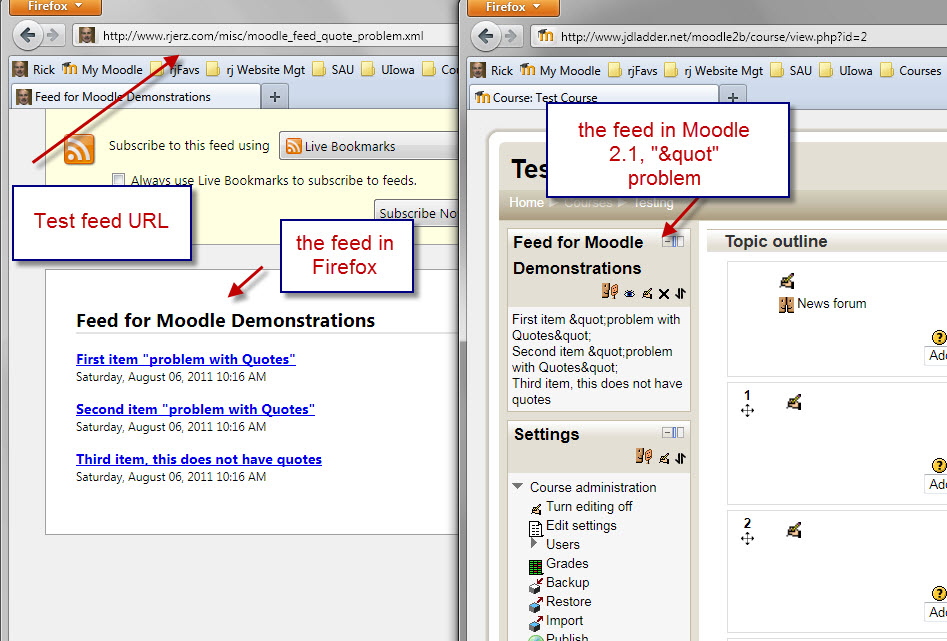Open the Firefox menu in the left window

56,7
